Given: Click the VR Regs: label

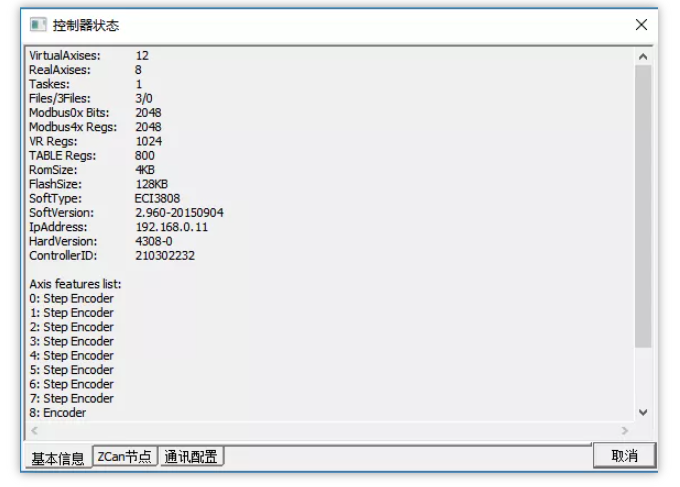Looking at the screenshot, I should pyautogui.click(x=53, y=141).
